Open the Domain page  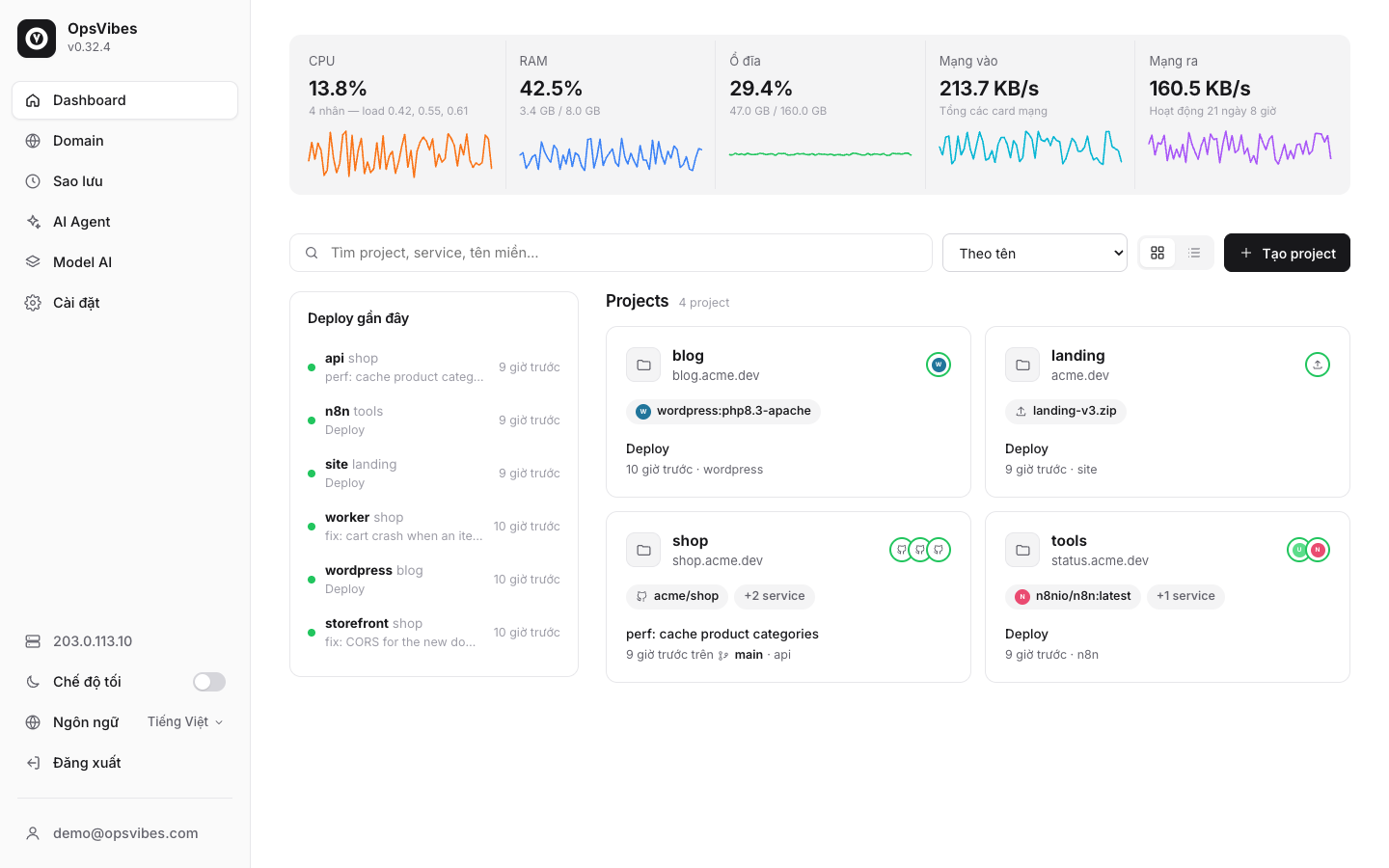click(125, 141)
